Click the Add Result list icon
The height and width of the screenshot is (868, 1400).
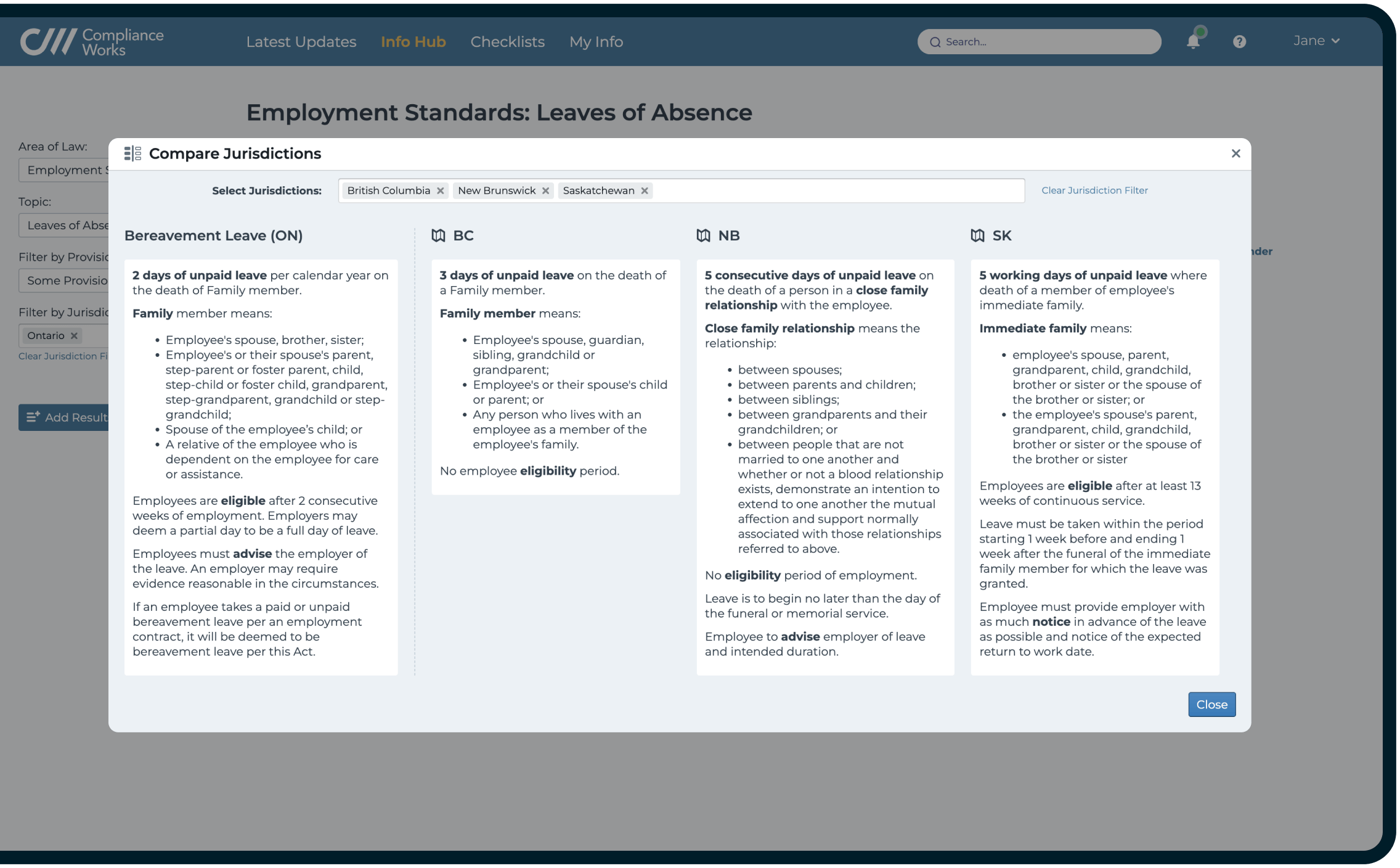(x=34, y=416)
